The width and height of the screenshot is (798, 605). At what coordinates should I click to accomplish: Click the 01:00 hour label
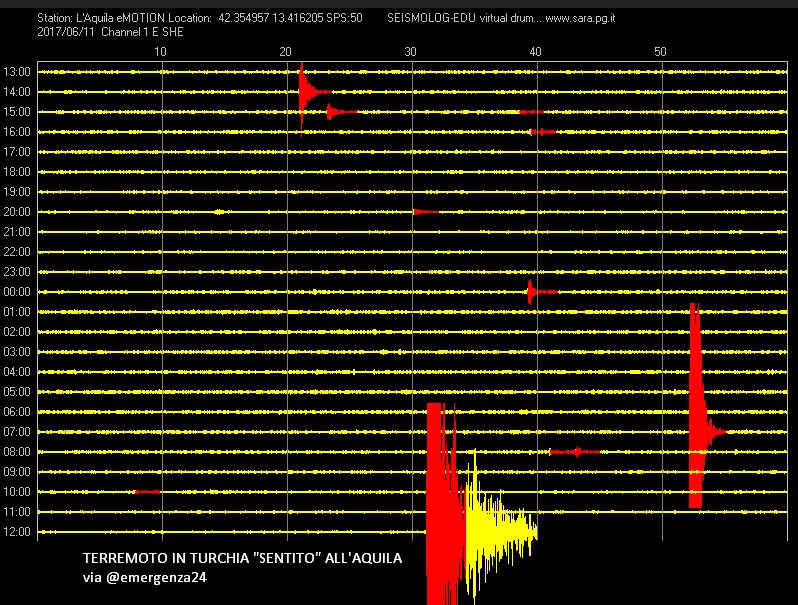click(17, 312)
